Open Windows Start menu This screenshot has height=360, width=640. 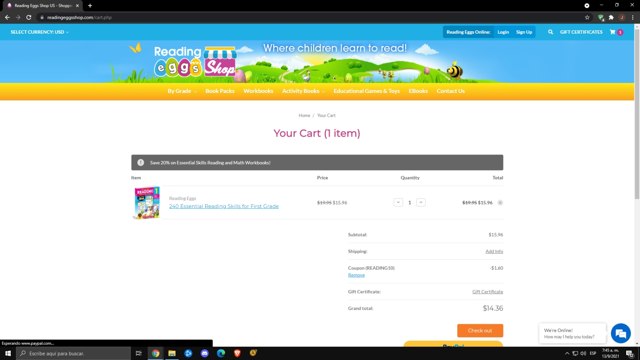pyautogui.click(x=8, y=353)
